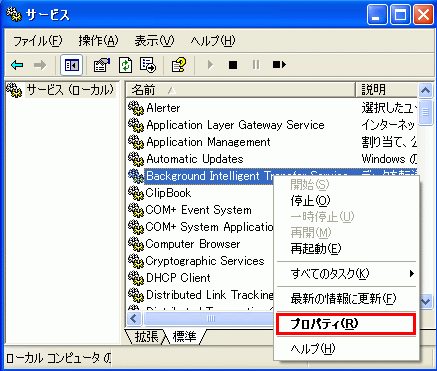This screenshot has width=437, height=371.
Task: Click the gear icon beside Computer Browser
Action: point(136,244)
